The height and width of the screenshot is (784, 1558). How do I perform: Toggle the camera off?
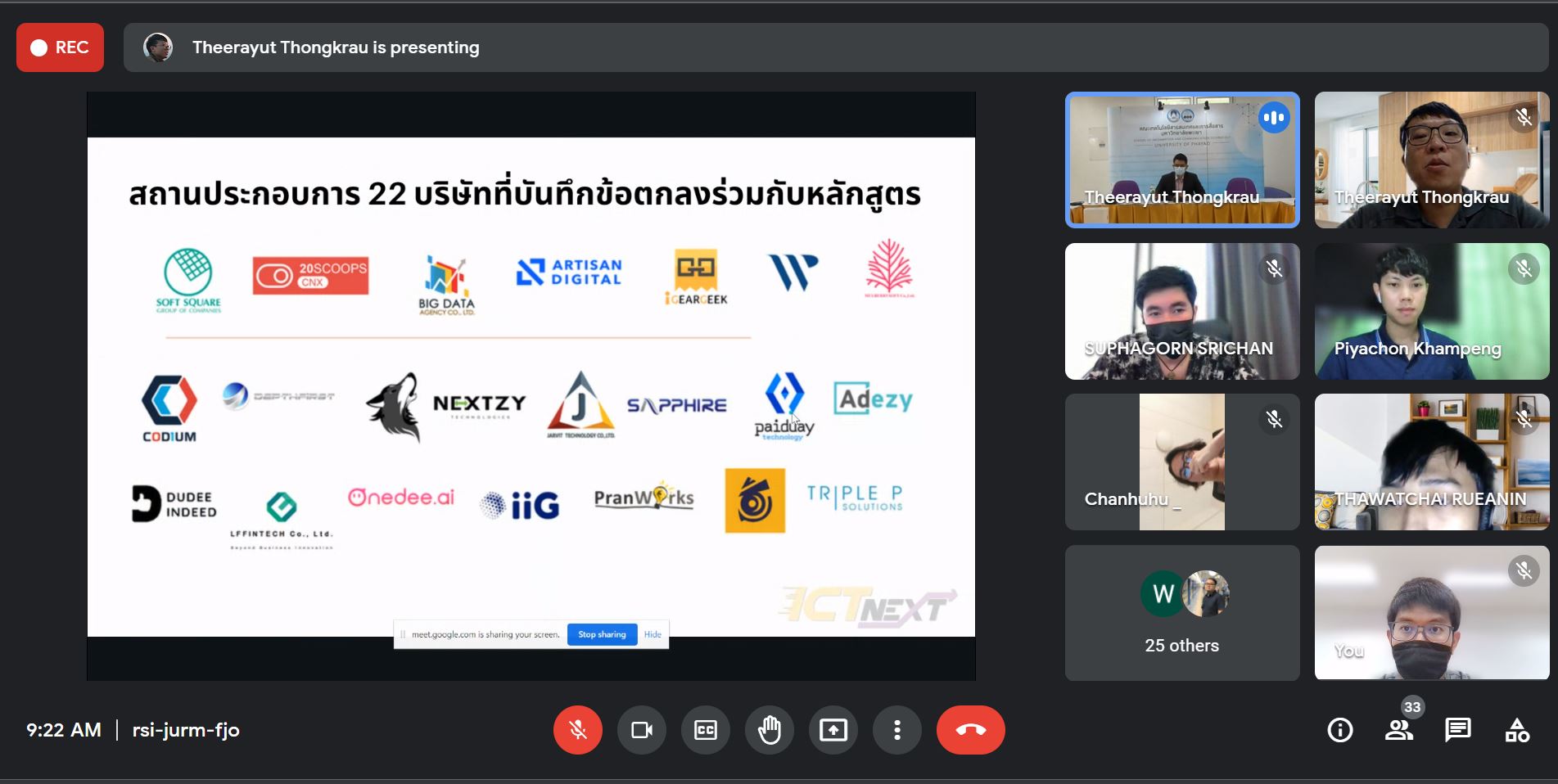click(x=641, y=730)
